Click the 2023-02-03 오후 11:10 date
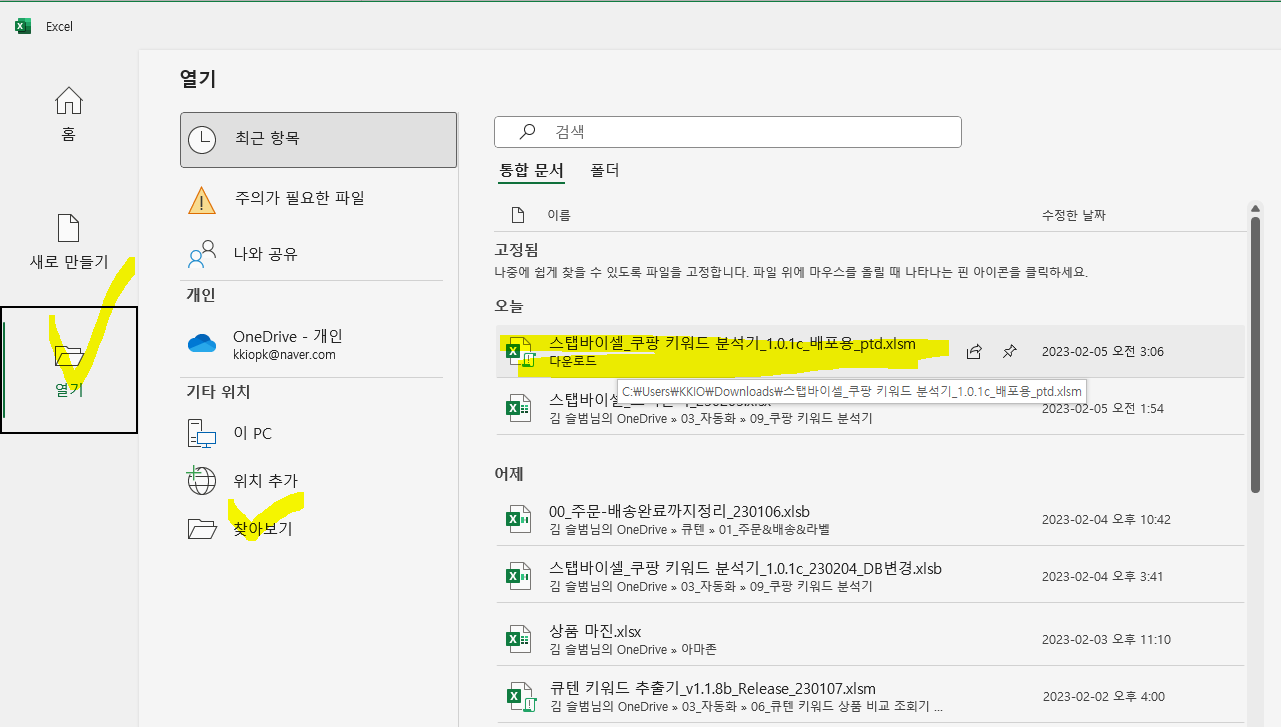1281x727 pixels. point(1106,639)
